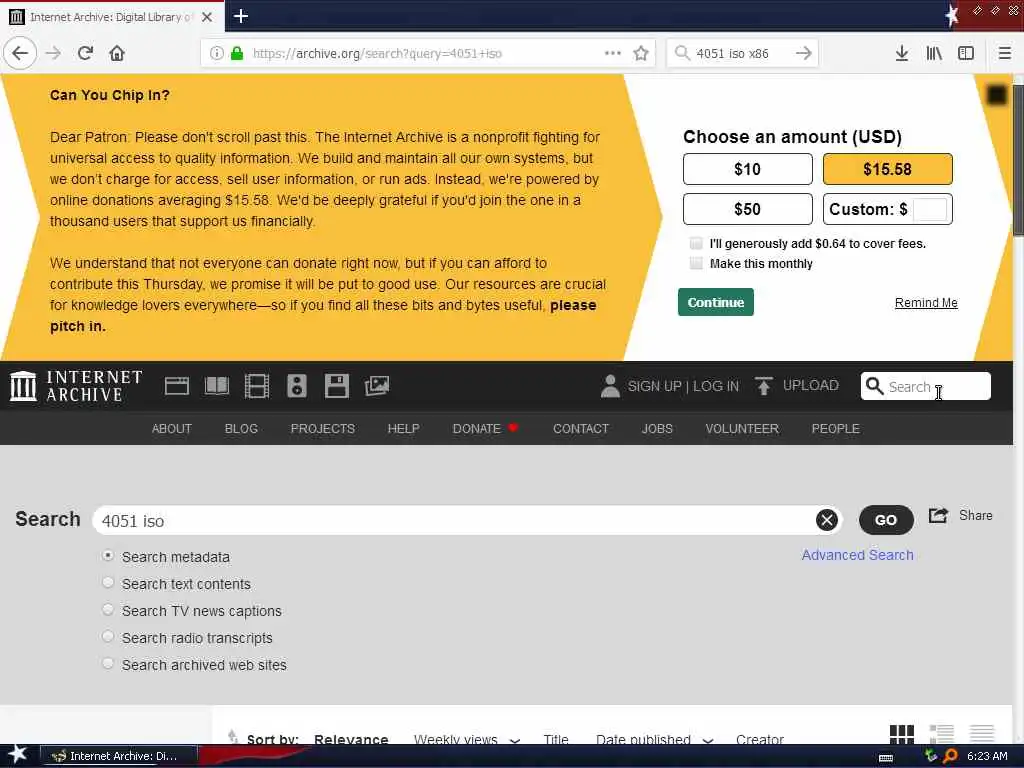Image resolution: width=1024 pixels, height=768 pixels.
Task: Open the Date published sort dropdown
Action: 654,740
